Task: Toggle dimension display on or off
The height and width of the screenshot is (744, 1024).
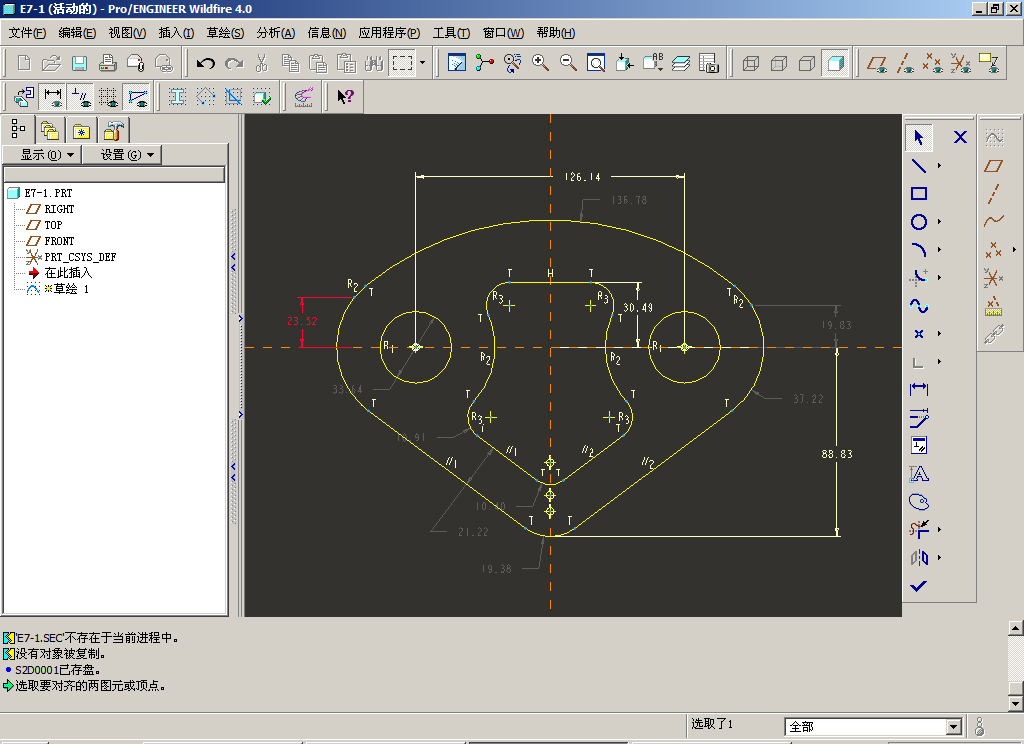Action: point(53,97)
